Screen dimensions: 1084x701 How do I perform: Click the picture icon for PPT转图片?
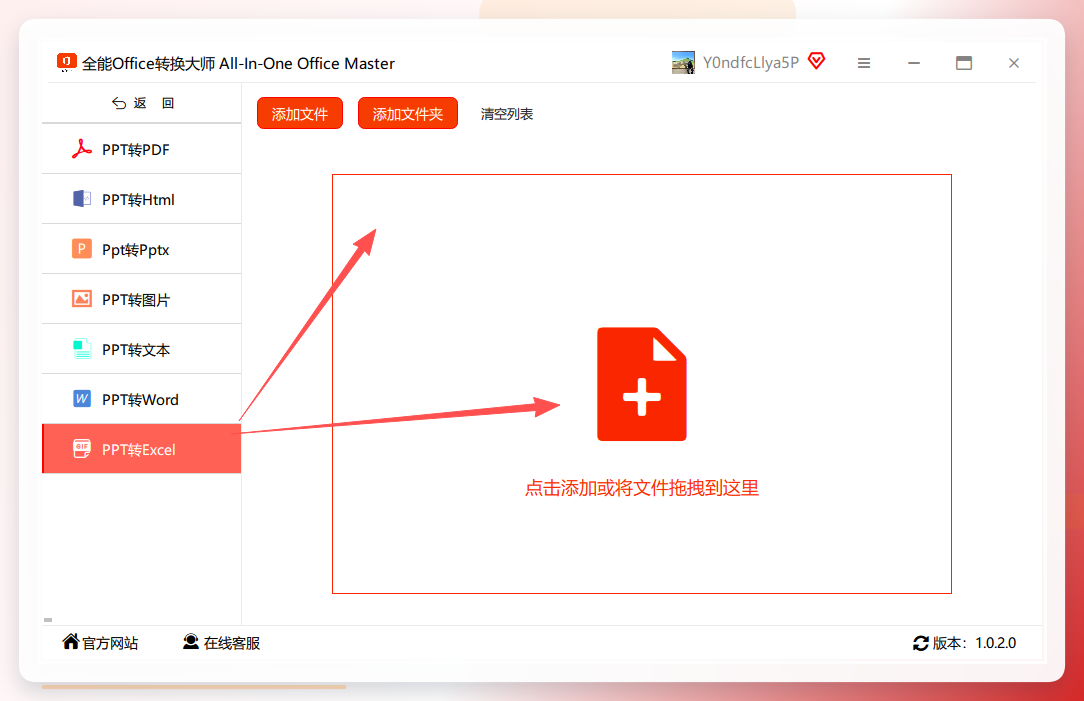pos(82,299)
